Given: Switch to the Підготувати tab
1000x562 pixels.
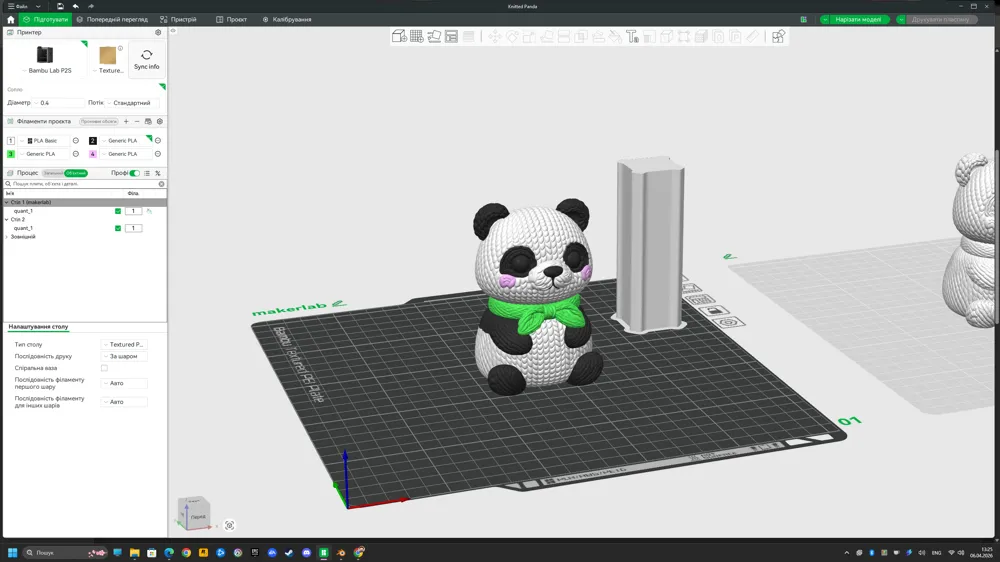Looking at the screenshot, I should pos(45,20).
